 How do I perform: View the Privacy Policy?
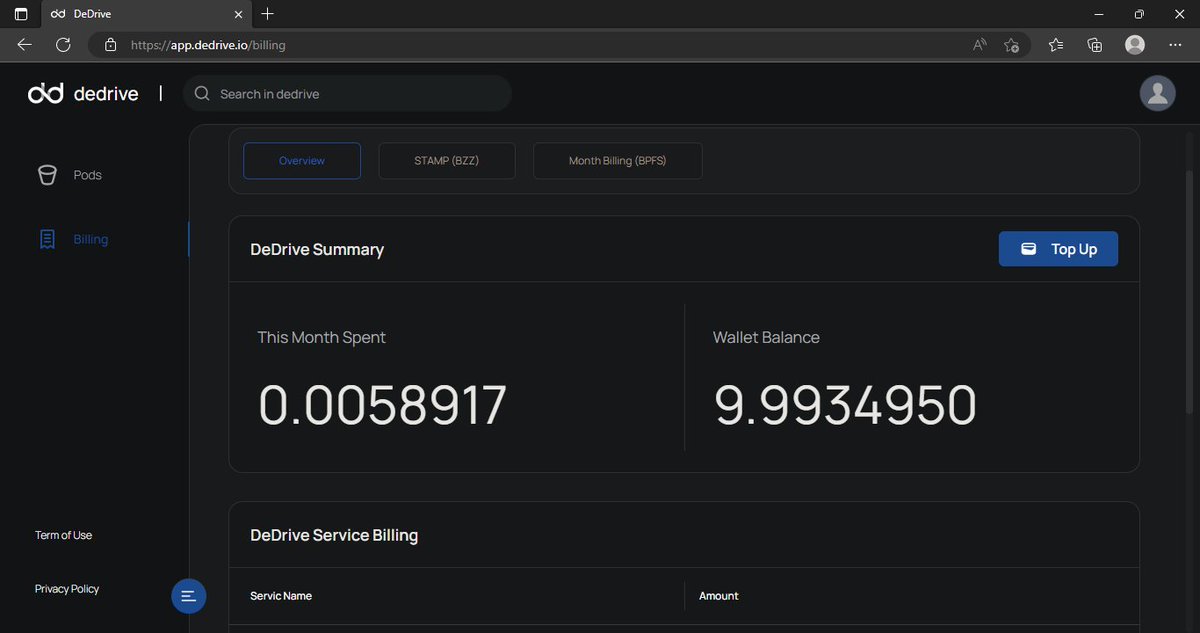66,588
